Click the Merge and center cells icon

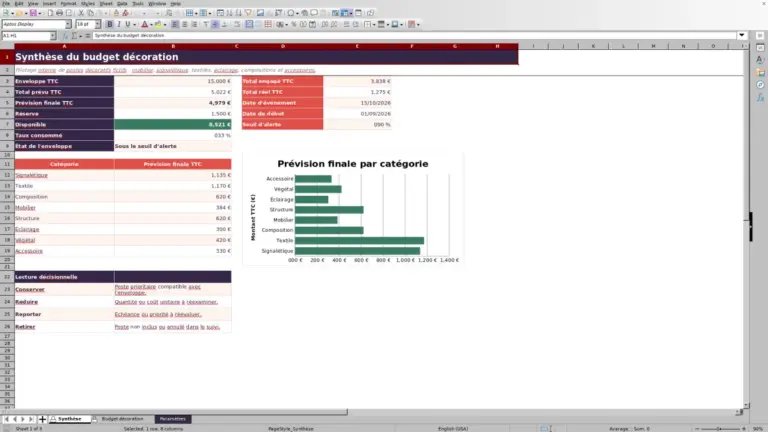249,24
